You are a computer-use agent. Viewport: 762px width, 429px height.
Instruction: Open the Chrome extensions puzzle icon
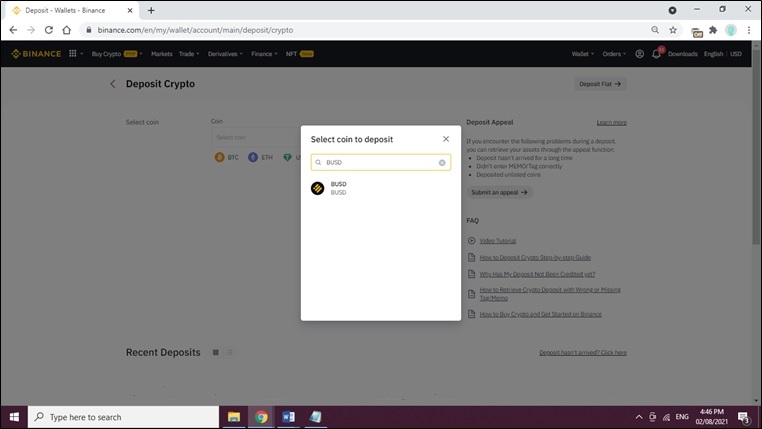(x=713, y=30)
